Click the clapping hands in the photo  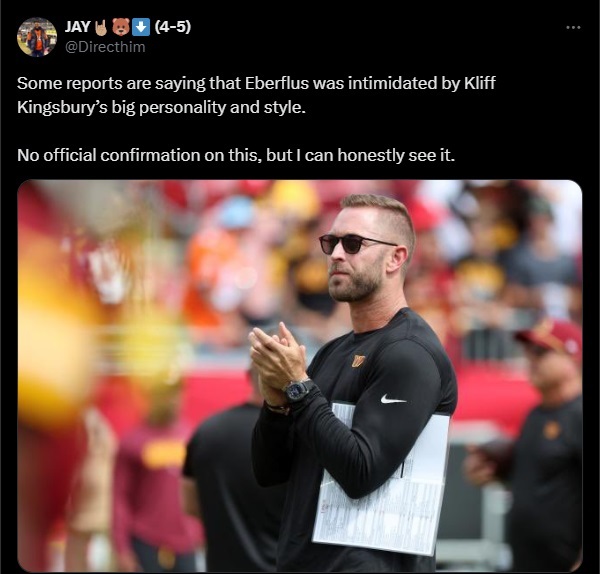point(277,360)
